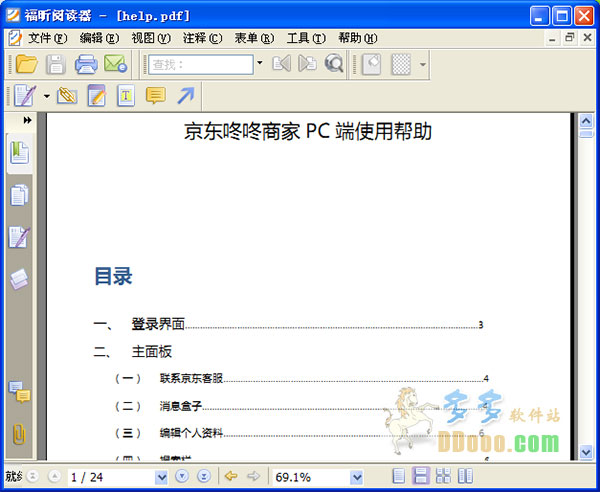This screenshot has height=492, width=600.
Task: Restore the inner document window
Action: coord(569,38)
